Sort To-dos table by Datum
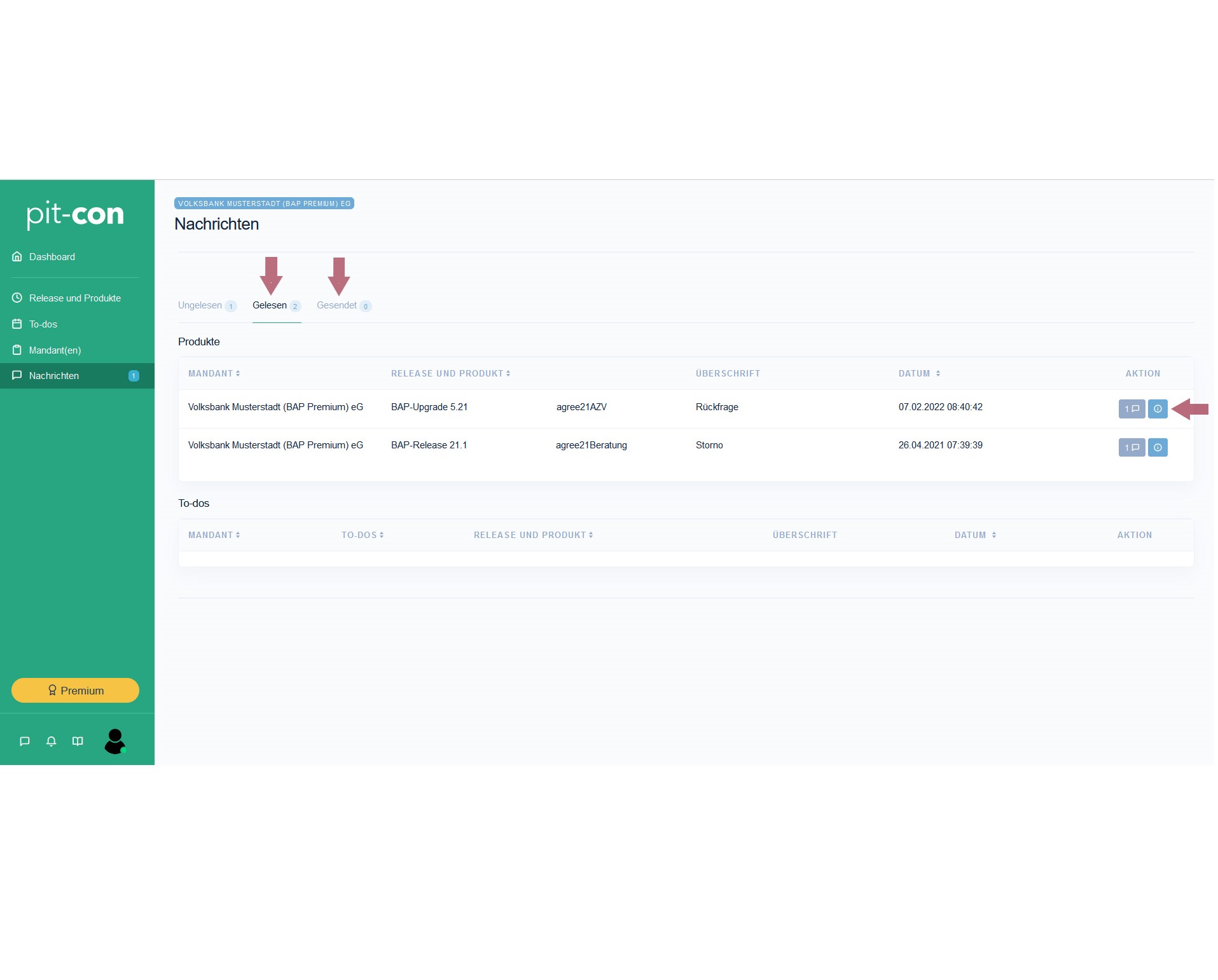 click(976, 535)
